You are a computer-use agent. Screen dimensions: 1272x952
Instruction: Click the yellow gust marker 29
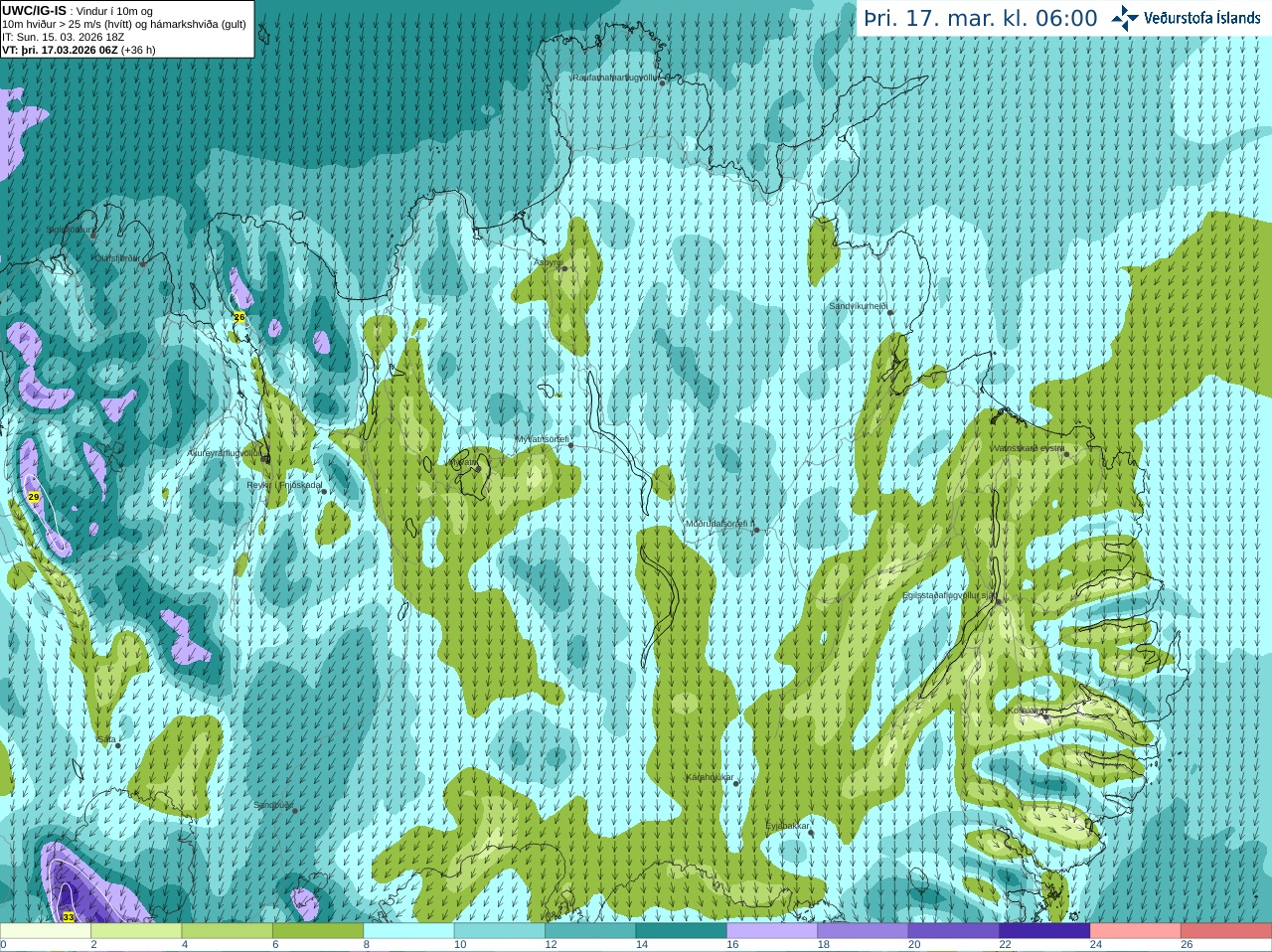(33, 497)
